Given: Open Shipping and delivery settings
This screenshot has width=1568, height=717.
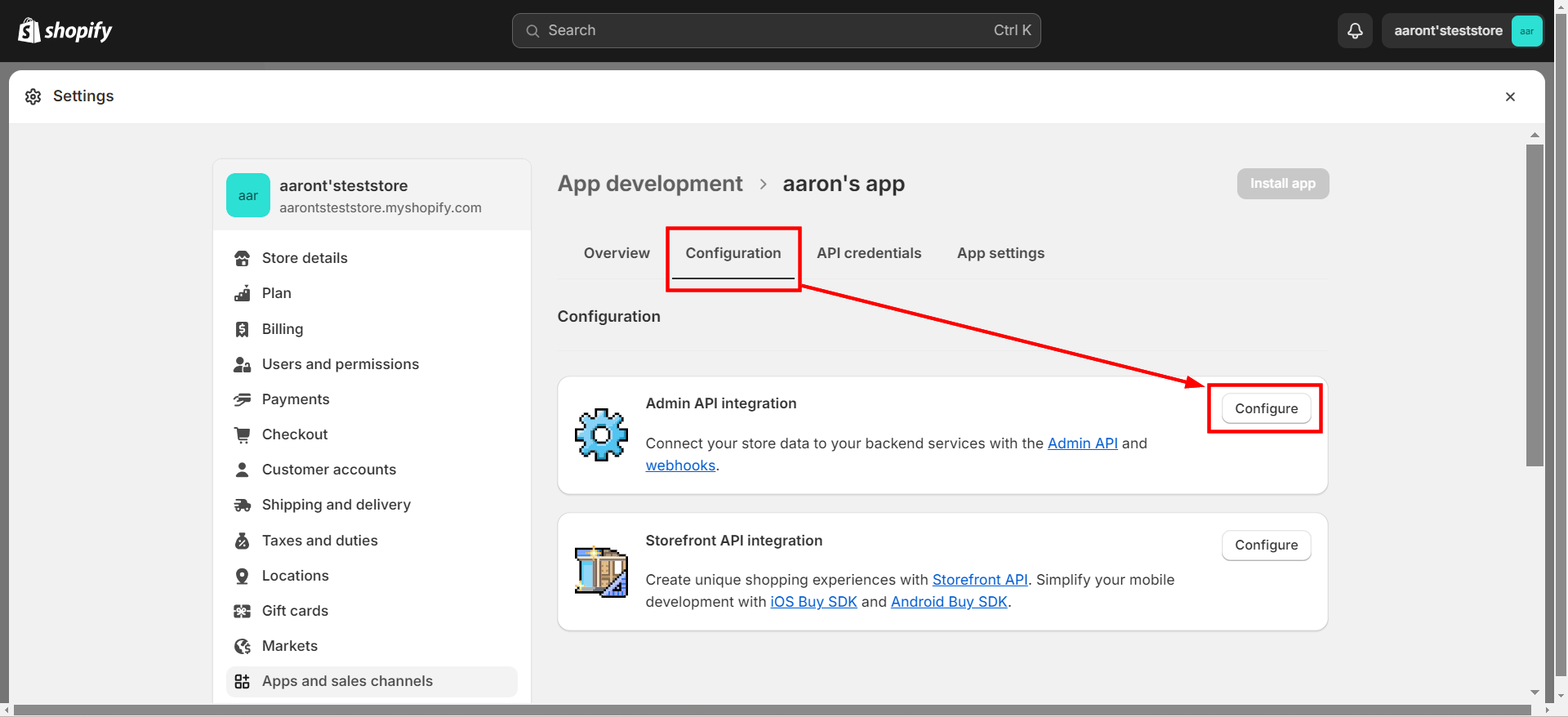Looking at the screenshot, I should point(372,505).
